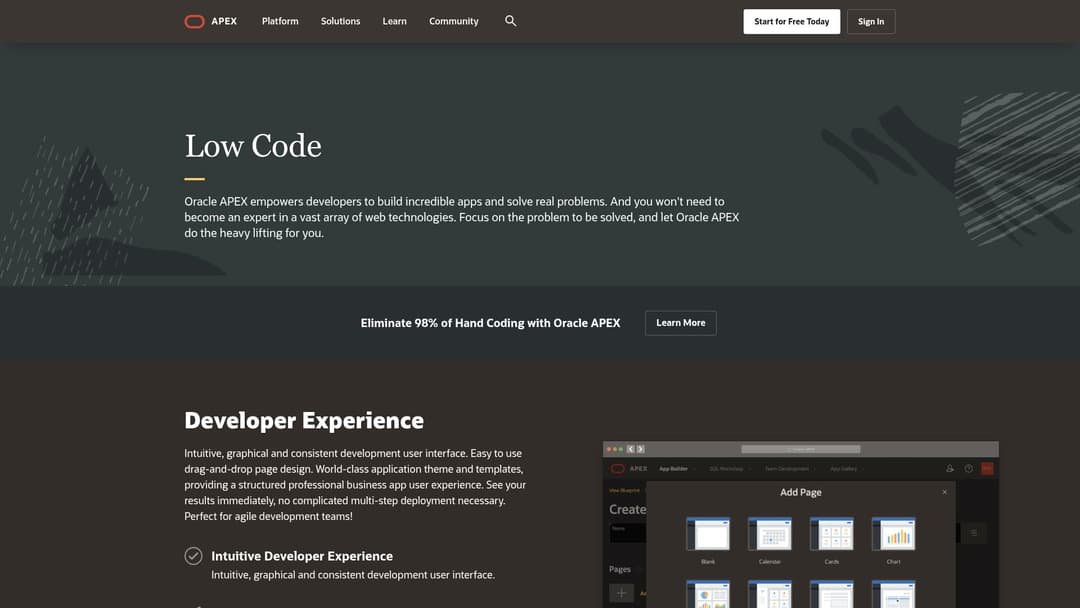Click the plus button under Pages
Viewport: 1080px width, 608px height.
tap(621, 593)
